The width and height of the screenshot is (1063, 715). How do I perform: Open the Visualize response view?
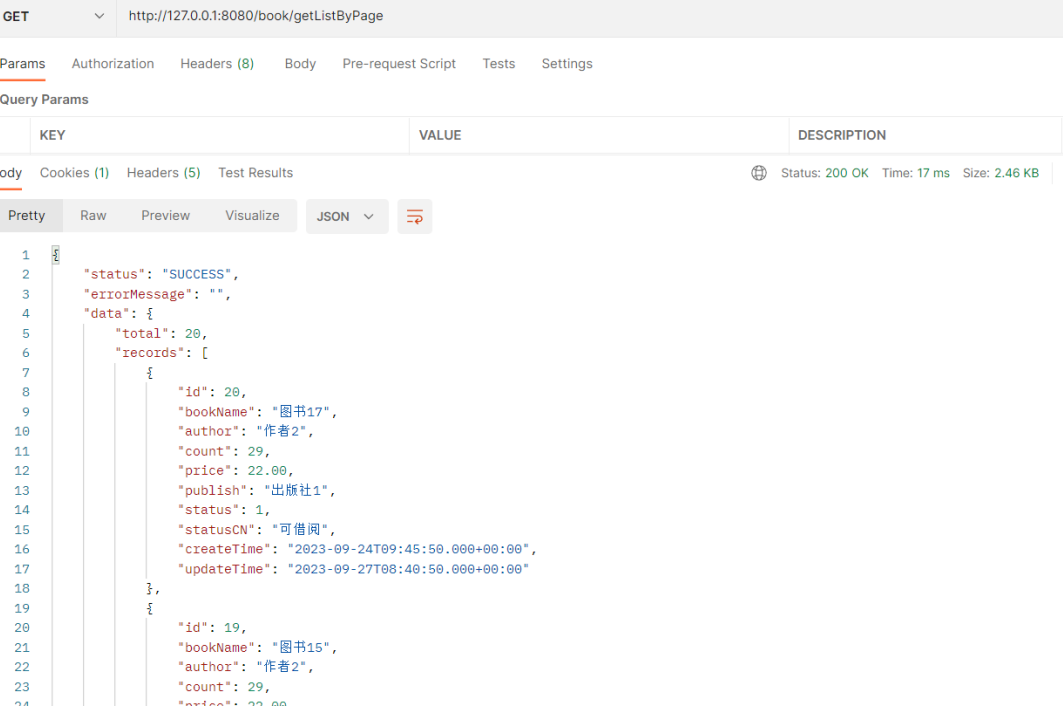[252, 216]
